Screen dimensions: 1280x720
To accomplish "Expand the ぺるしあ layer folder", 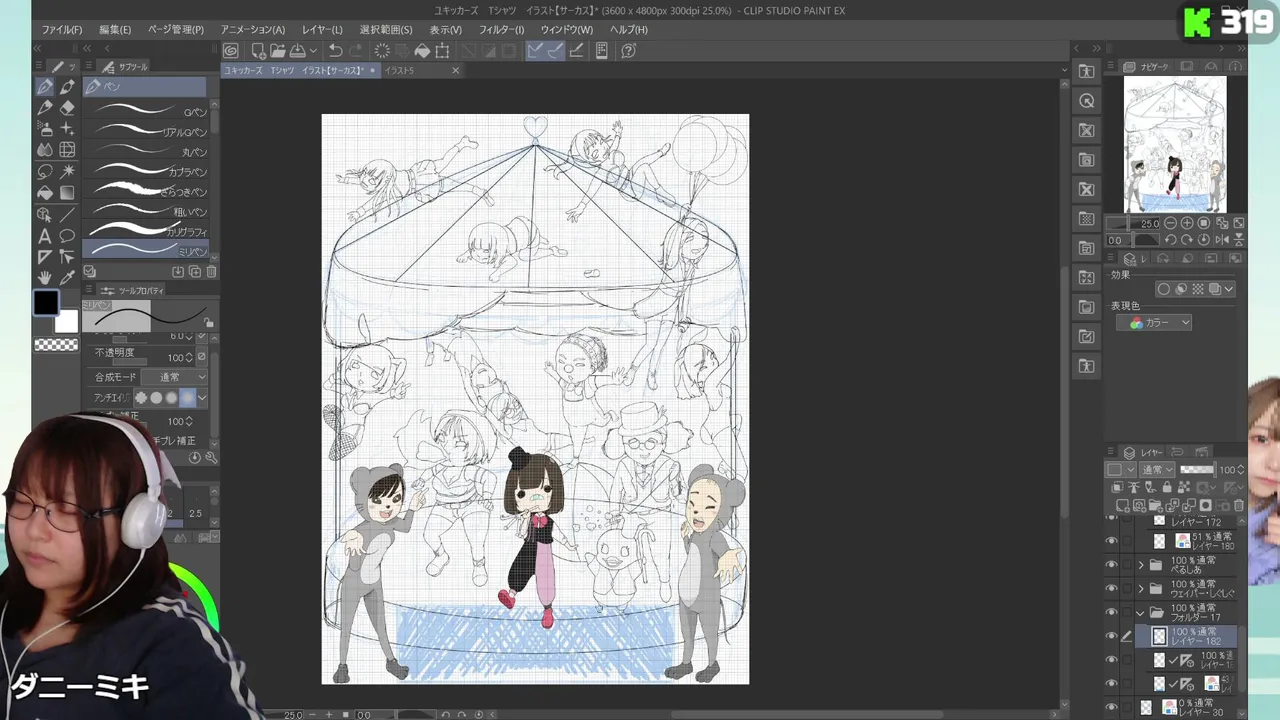I will pyautogui.click(x=1141, y=565).
